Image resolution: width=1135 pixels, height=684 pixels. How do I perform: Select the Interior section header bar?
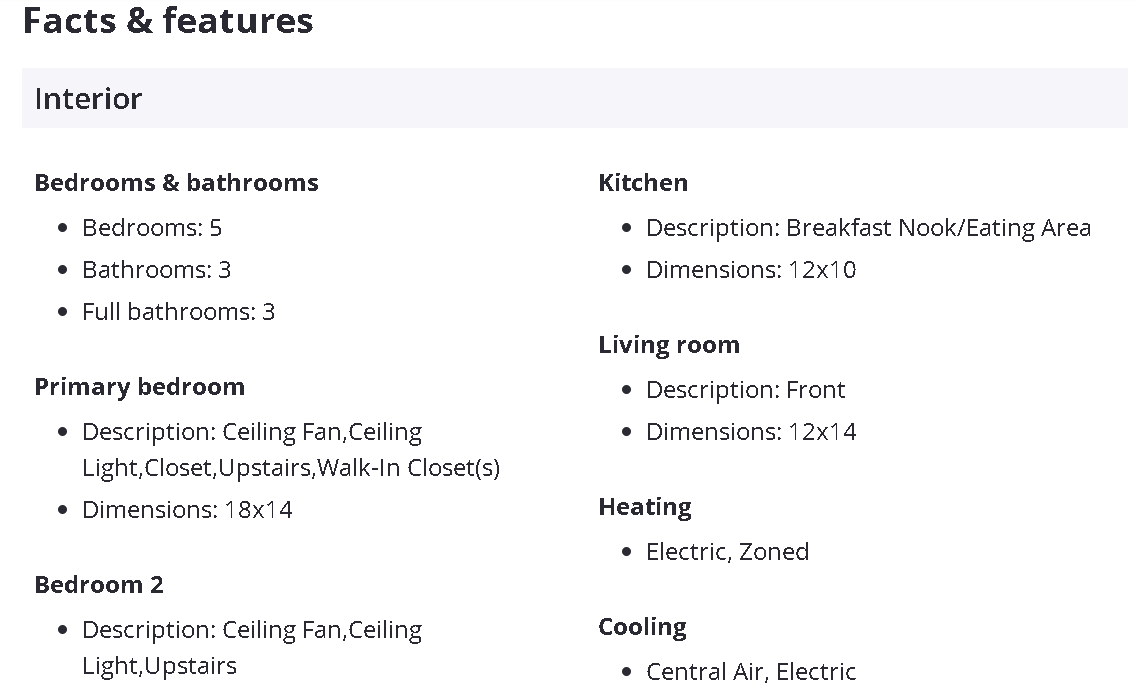click(574, 98)
